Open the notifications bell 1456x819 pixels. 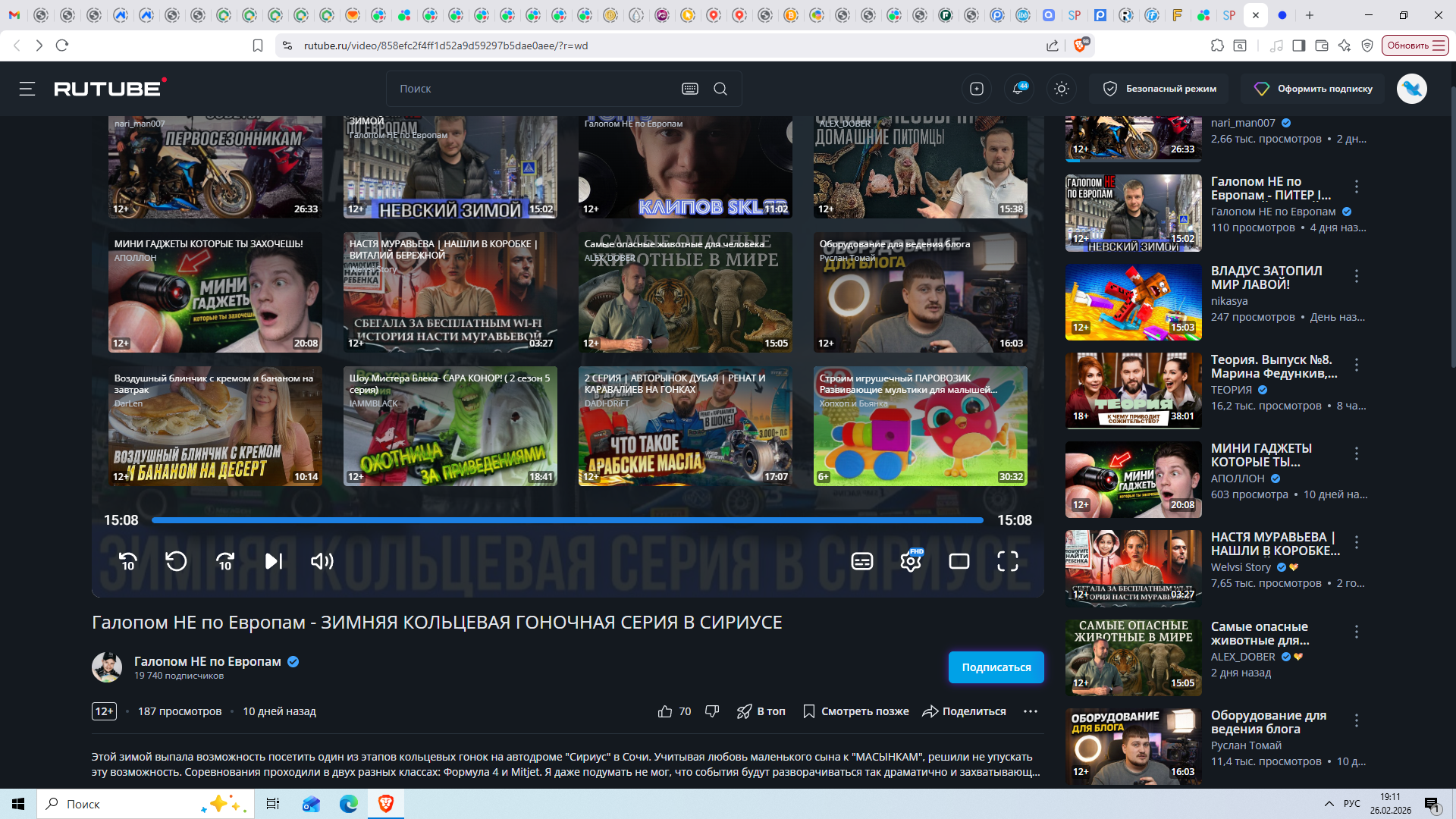[x=1018, y=89]
